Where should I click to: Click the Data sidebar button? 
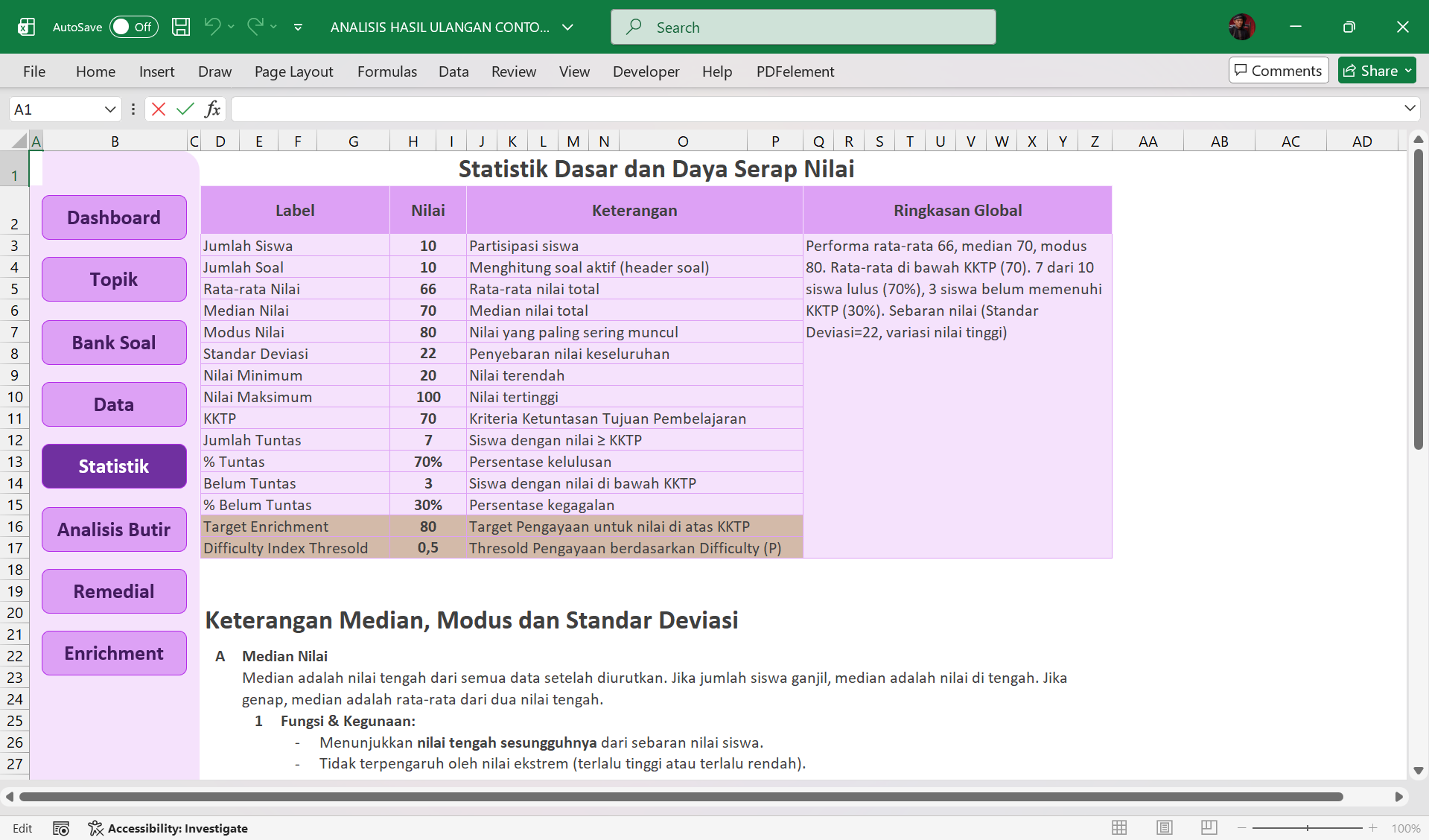[114, 404]
